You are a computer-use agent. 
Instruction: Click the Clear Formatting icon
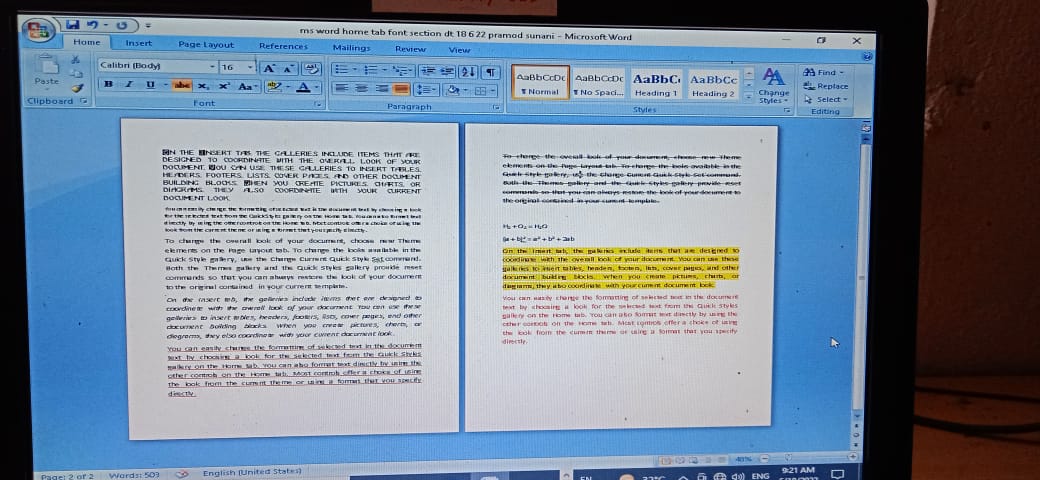311,68
